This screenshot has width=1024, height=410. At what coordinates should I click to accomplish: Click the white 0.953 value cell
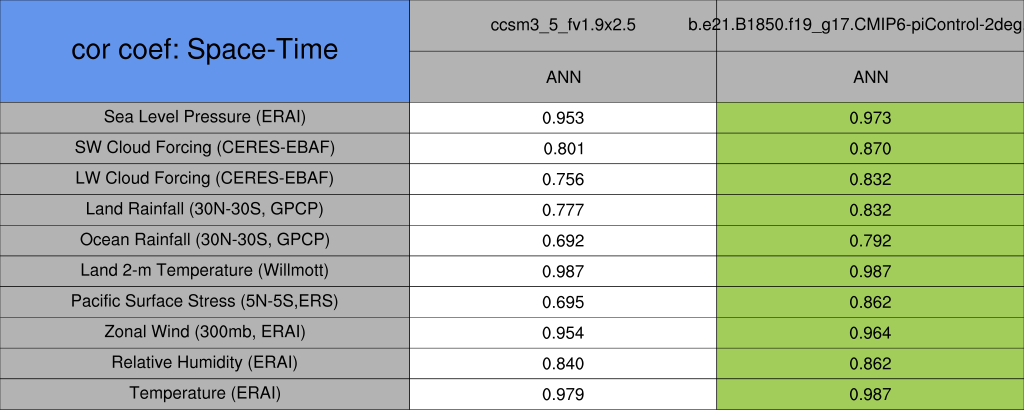[x=563, y=118]
